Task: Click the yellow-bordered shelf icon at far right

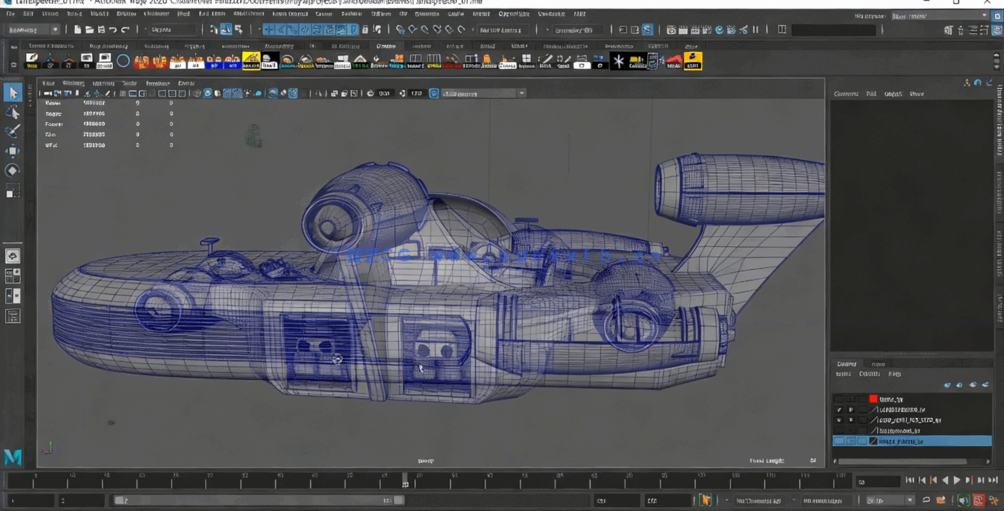Action: coord(692,62)
